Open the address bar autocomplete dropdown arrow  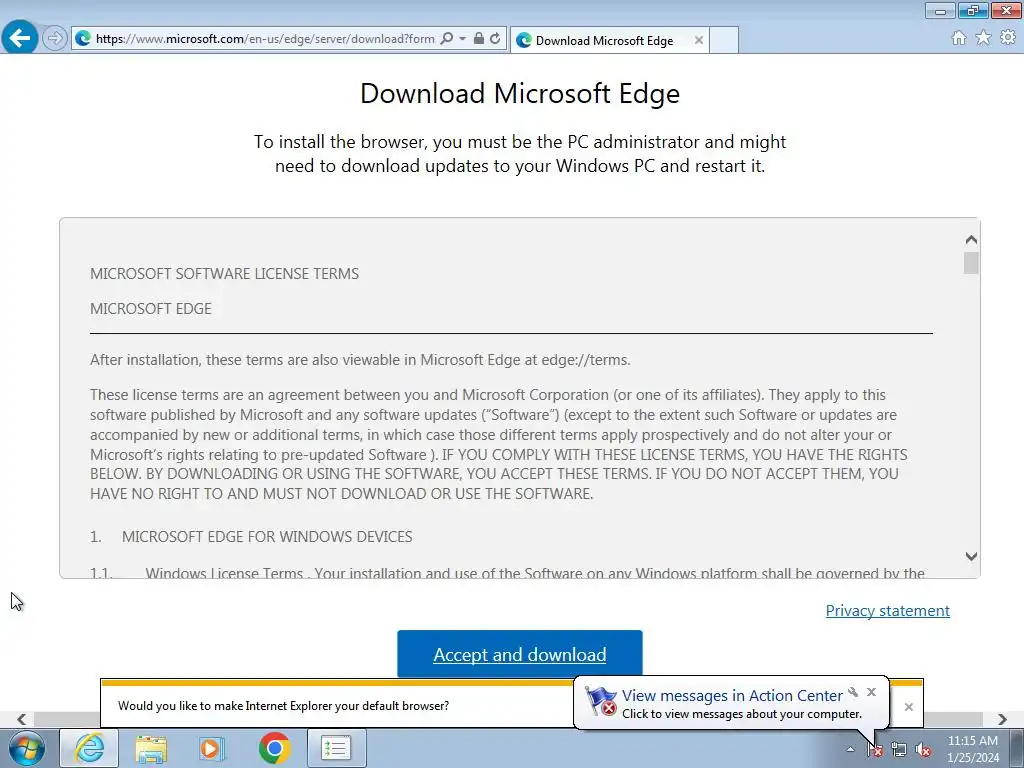(462, 39)
